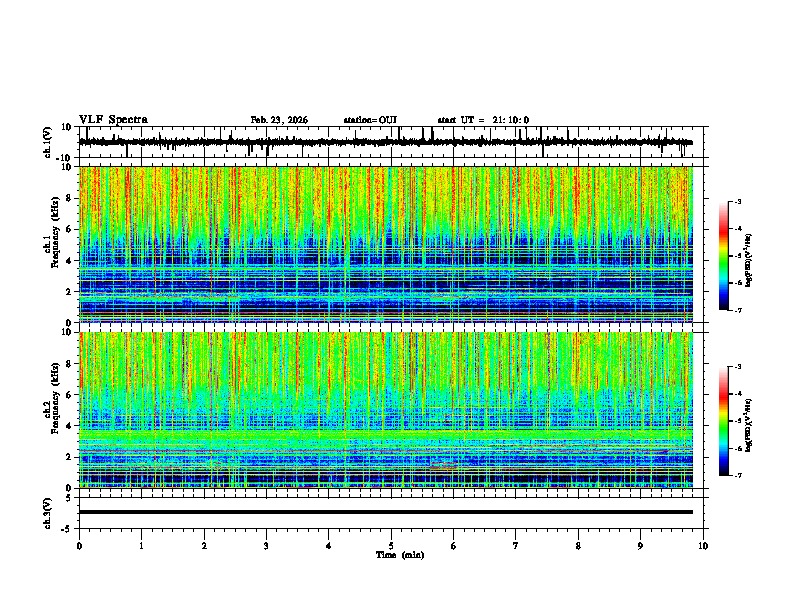Click the -3 label on the ch.1 color scale
The width and height of the screenshot is (792, 612).
coord(738,202)
